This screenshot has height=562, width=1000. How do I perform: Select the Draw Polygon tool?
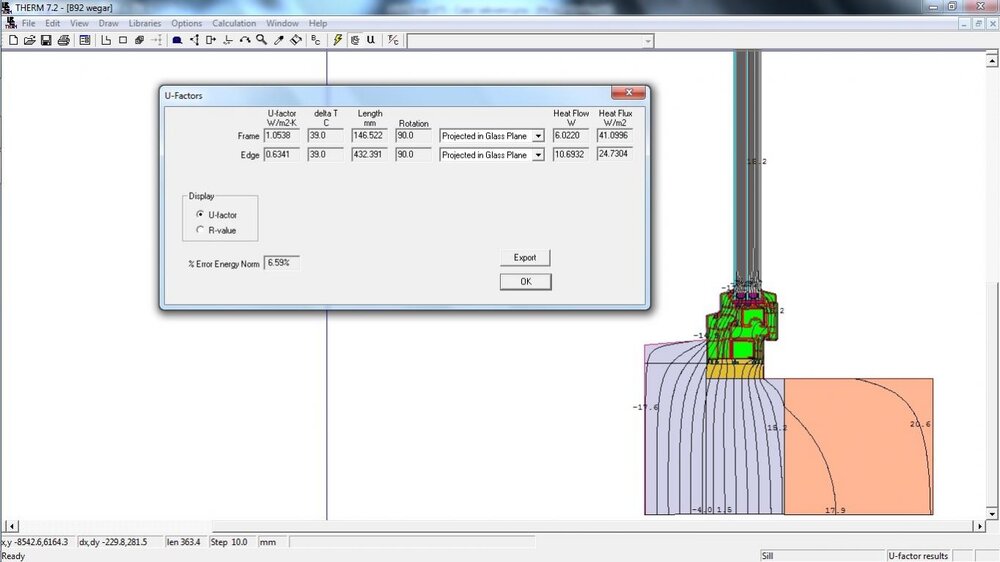(x=106, y=40)
